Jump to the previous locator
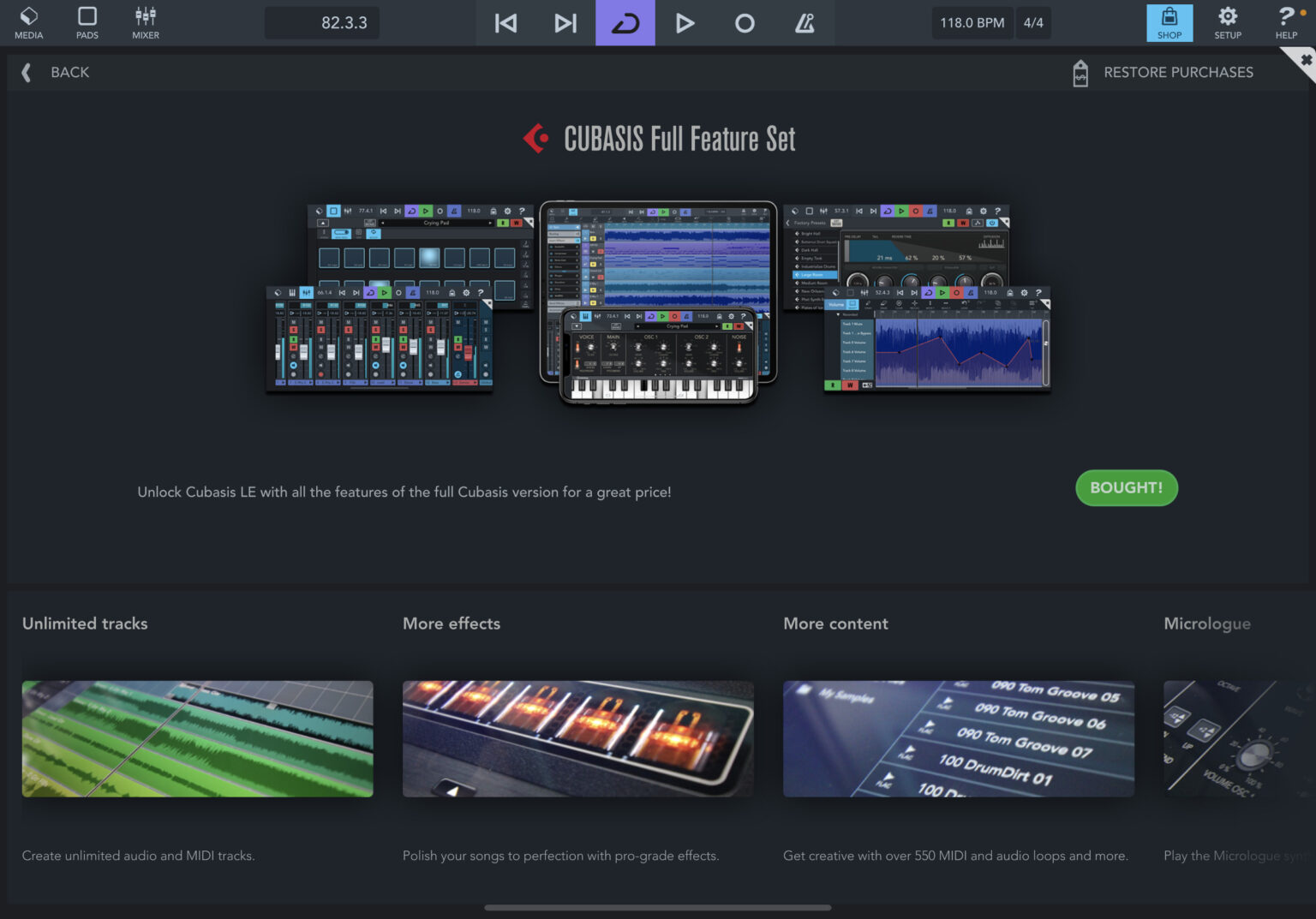The image size is (1316, 919). pos(505,23)
